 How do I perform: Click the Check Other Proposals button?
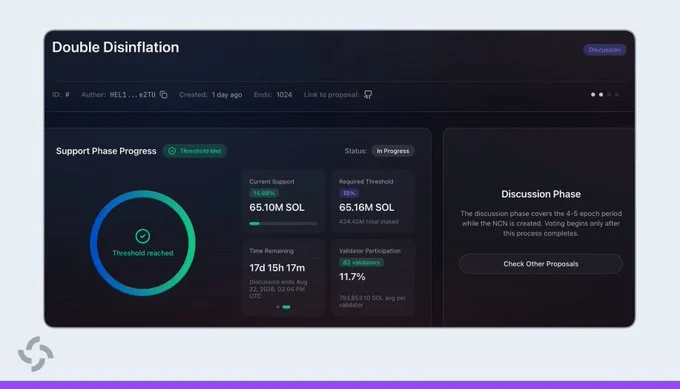pyautogui.click(x=541, y=264)
